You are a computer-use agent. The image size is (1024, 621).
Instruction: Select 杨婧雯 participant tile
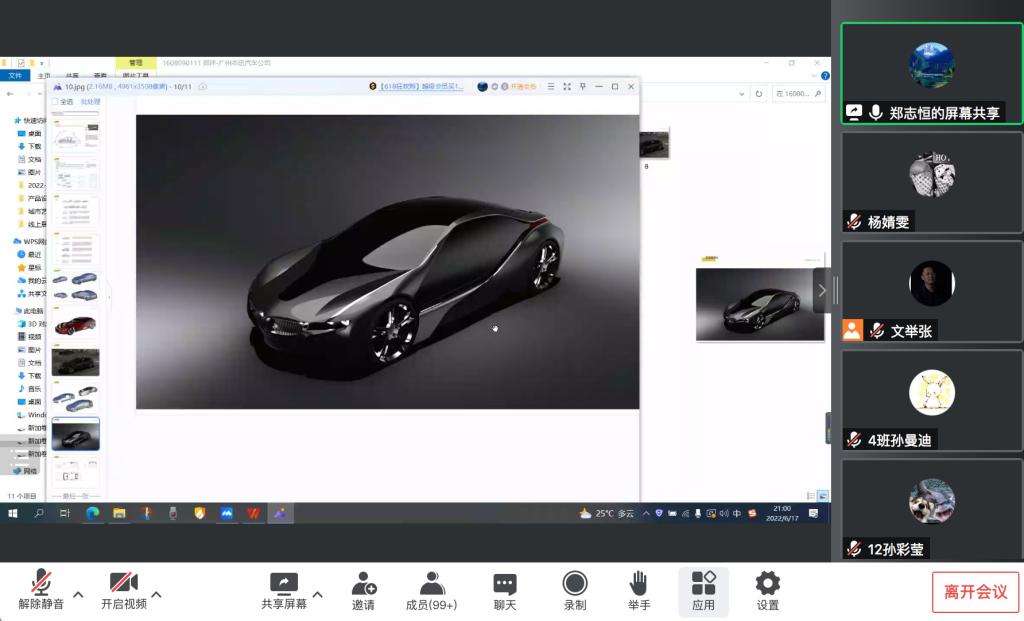point(932,183)
